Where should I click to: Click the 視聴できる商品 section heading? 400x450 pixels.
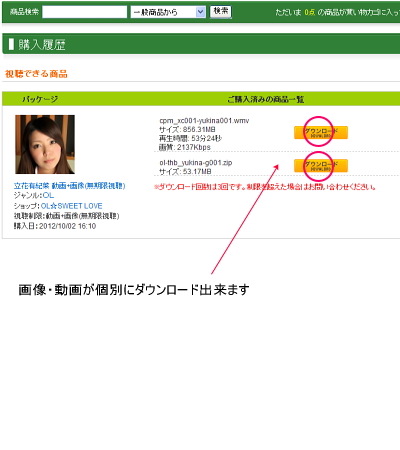(x=36, y=74)
